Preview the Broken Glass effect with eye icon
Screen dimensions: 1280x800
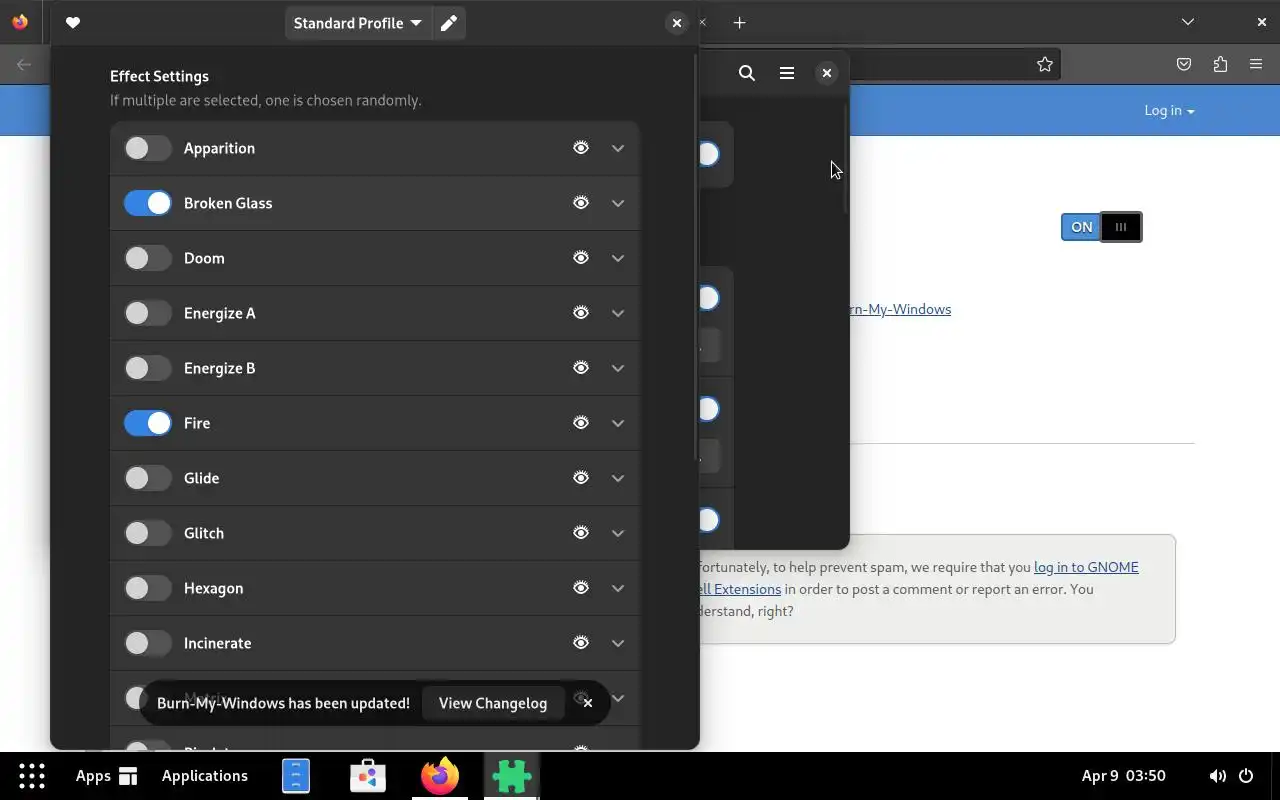point(581,203)
